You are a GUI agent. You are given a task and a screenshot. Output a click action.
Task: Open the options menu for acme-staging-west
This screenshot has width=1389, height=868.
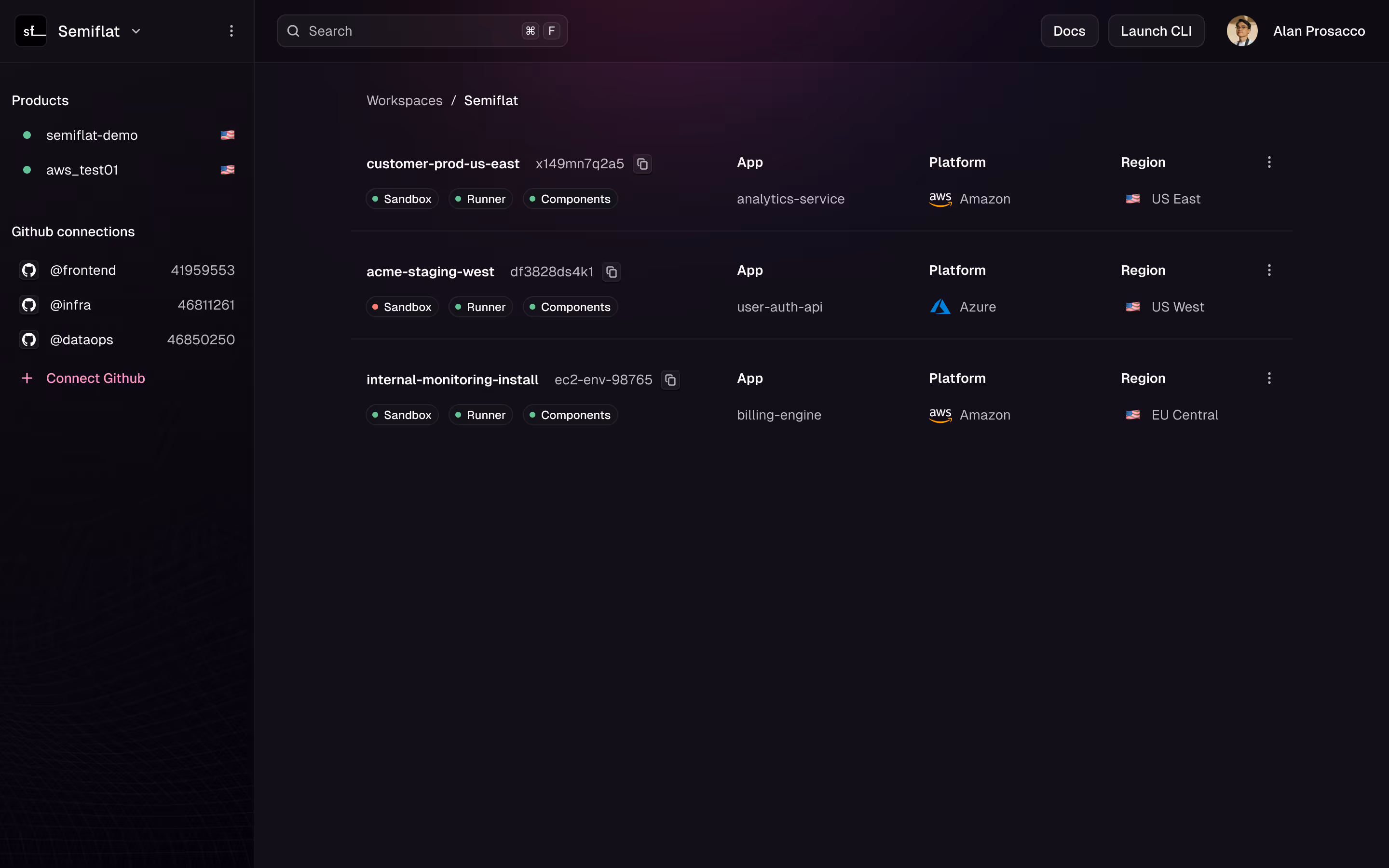(x=1269, y=271)
